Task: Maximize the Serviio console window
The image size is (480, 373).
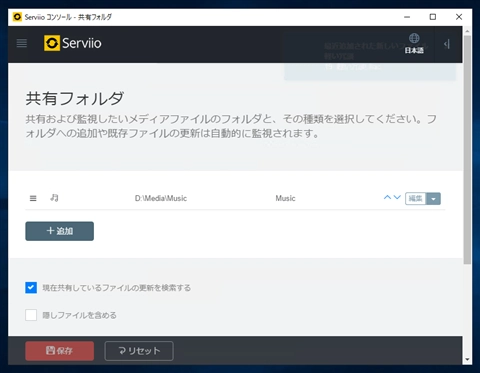Action: click(x=433, y=17)
